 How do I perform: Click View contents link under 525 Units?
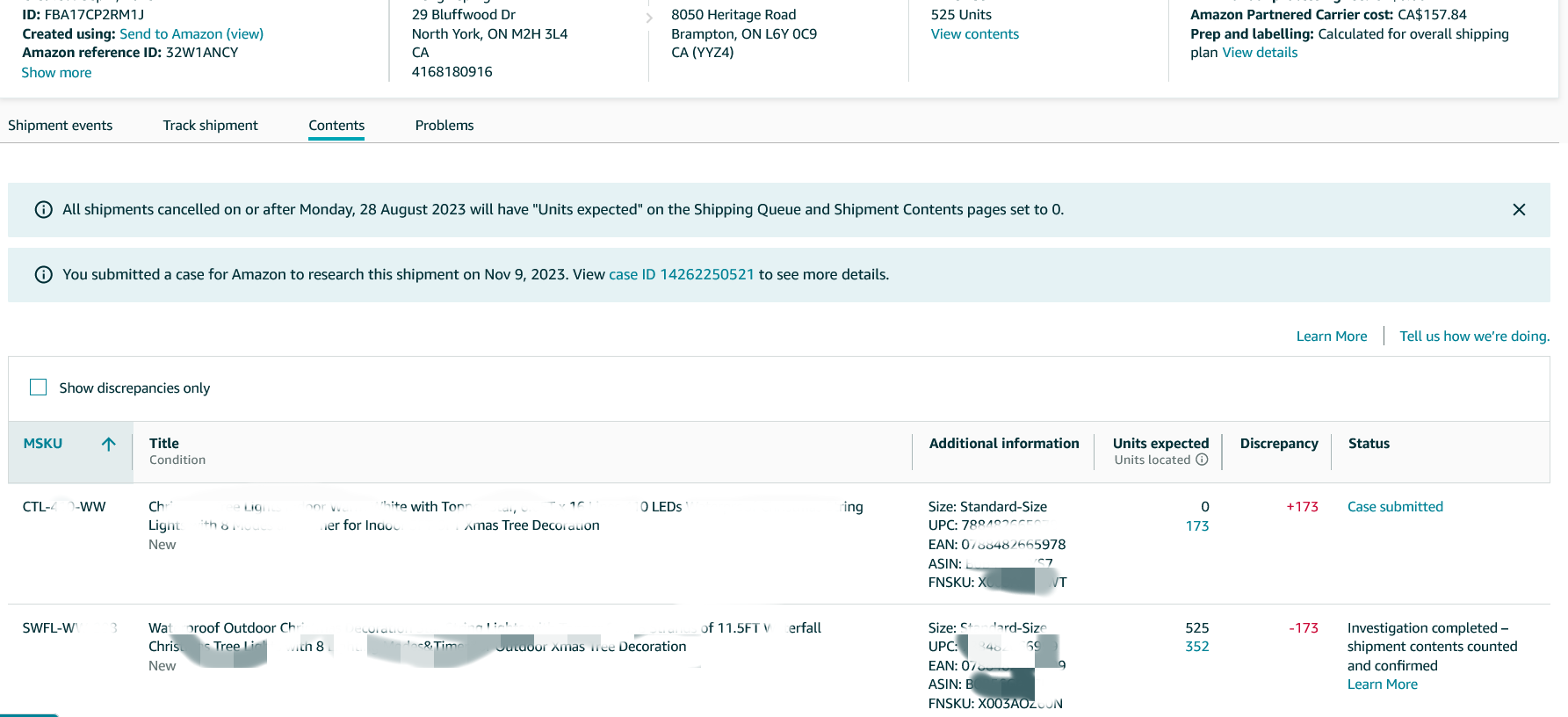pos(975,34)
